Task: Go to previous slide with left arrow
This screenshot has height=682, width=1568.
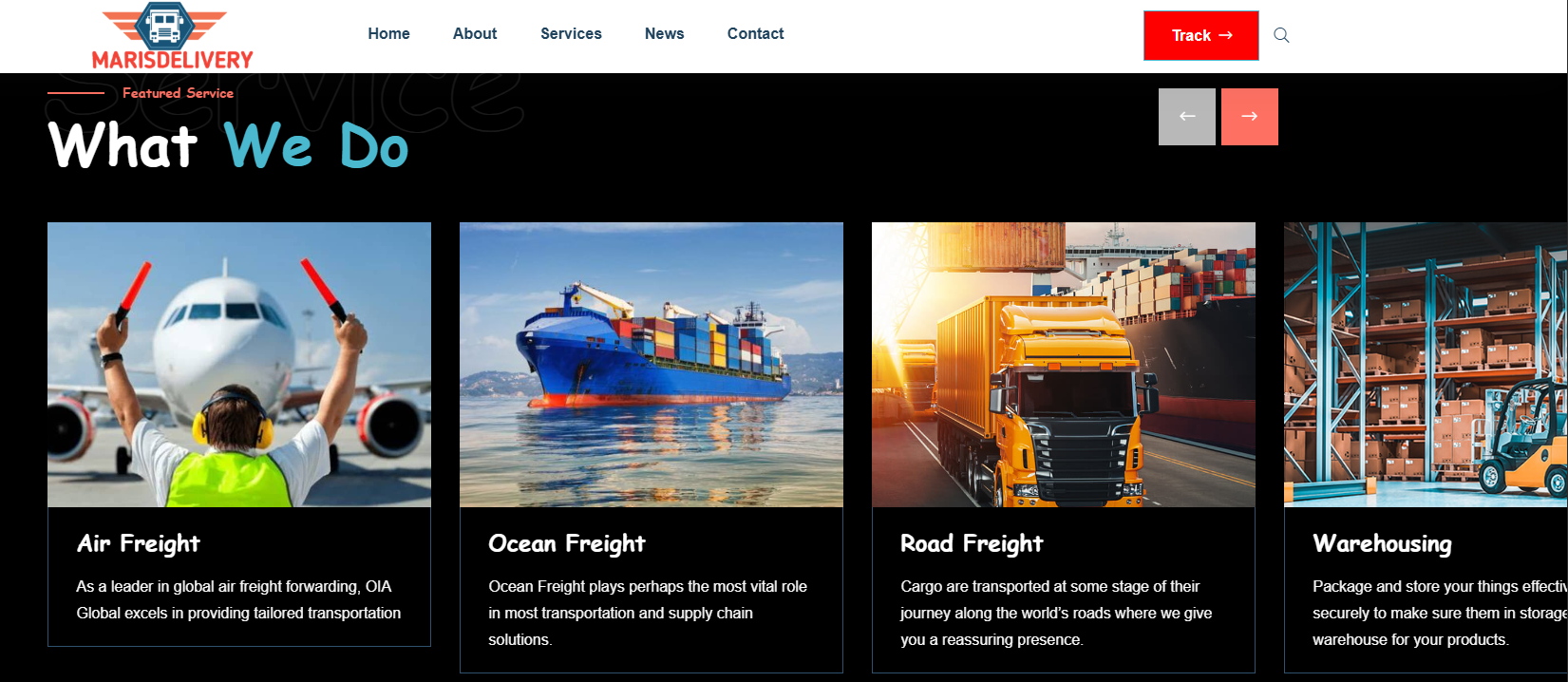Action: 1187,117
